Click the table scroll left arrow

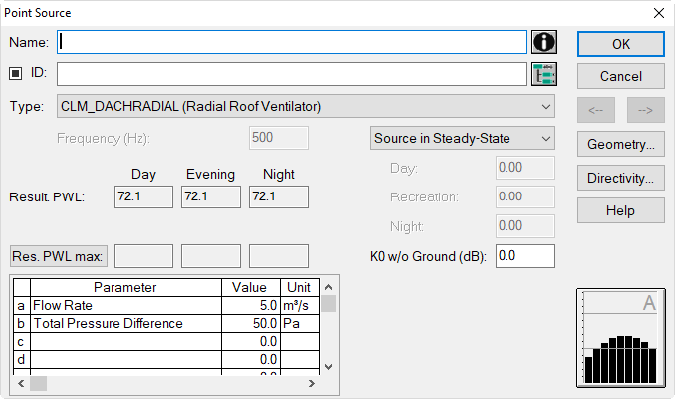pyautogui.click(x=21, y=383)
